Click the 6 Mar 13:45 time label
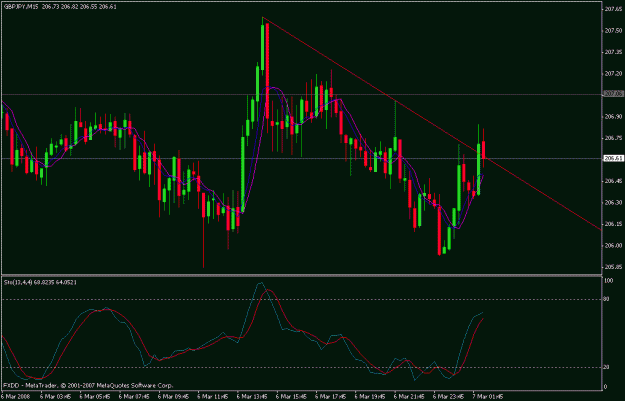 pyautogui.click(x=252, y=397)
